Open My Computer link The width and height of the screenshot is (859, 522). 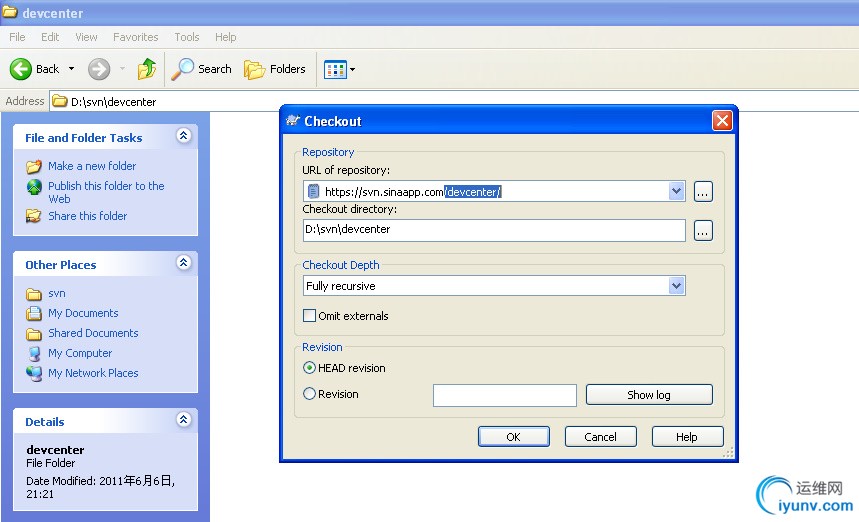point(80,353)
